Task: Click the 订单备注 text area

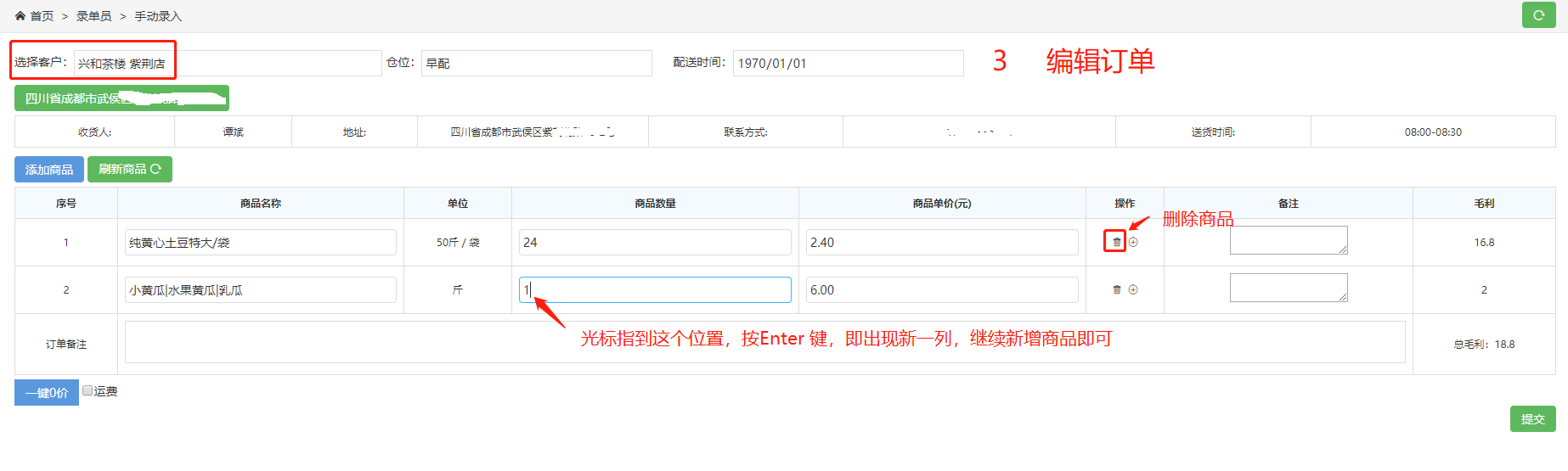Action: tap(764, 343)
